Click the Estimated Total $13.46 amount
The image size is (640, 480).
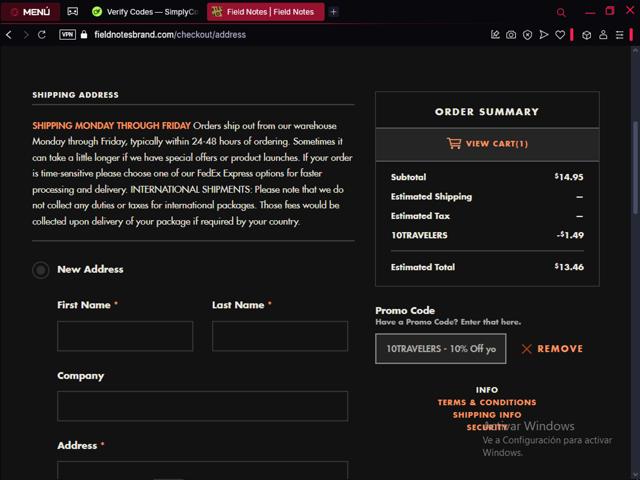click(569, 267)
